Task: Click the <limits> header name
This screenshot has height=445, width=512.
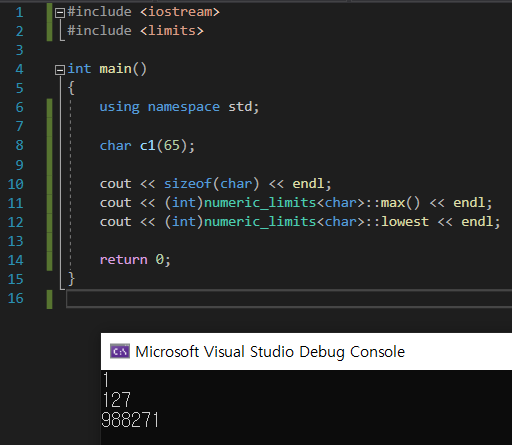Action: (x=172, y=31)
